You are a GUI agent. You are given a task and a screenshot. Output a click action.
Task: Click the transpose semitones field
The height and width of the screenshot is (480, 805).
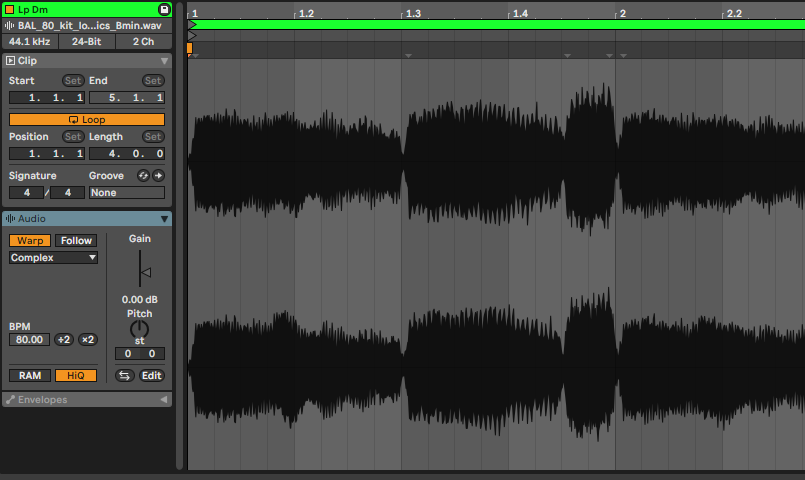coord(127,353)
